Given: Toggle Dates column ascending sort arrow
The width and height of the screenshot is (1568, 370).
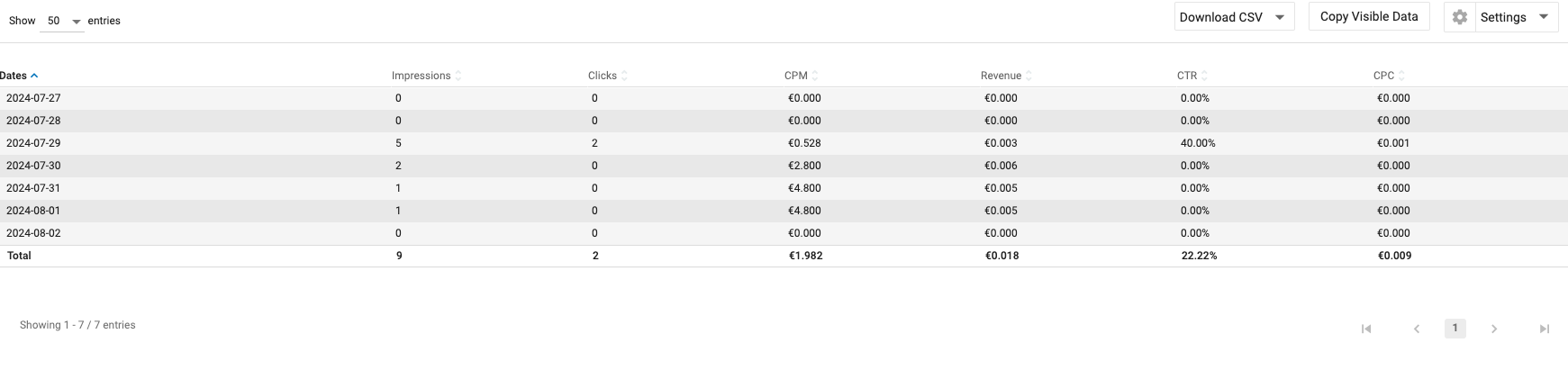Looking at the screenshot, I should click(x=34, y=76).
